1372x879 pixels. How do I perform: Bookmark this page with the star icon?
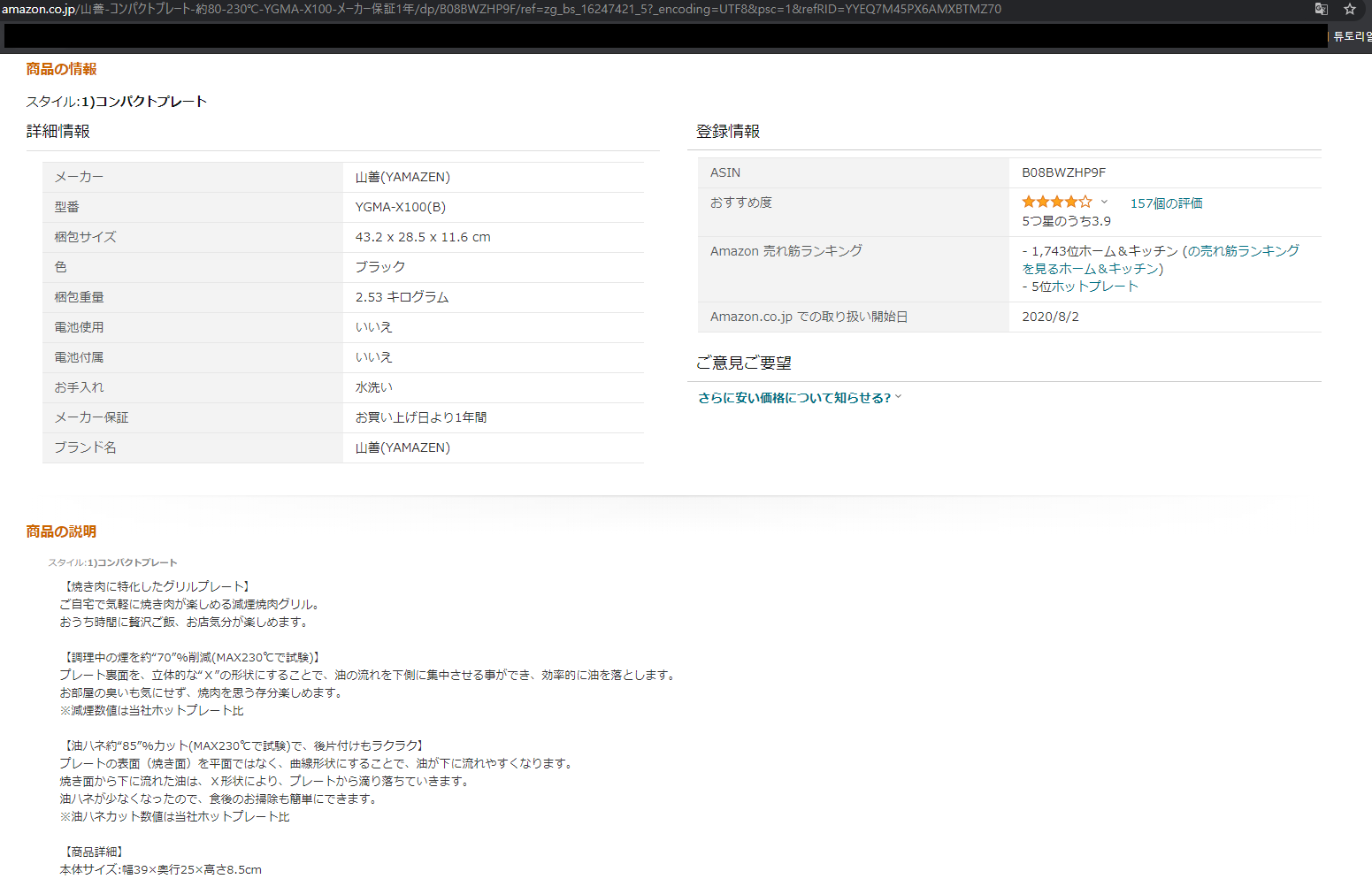1350,9
